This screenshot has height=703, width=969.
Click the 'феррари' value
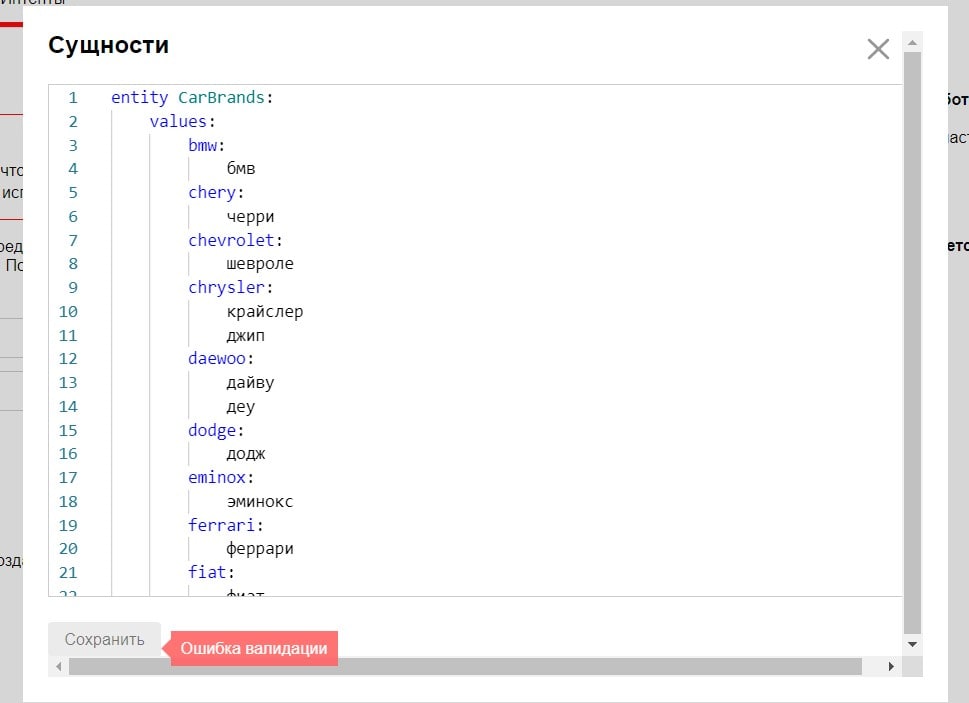260,549
